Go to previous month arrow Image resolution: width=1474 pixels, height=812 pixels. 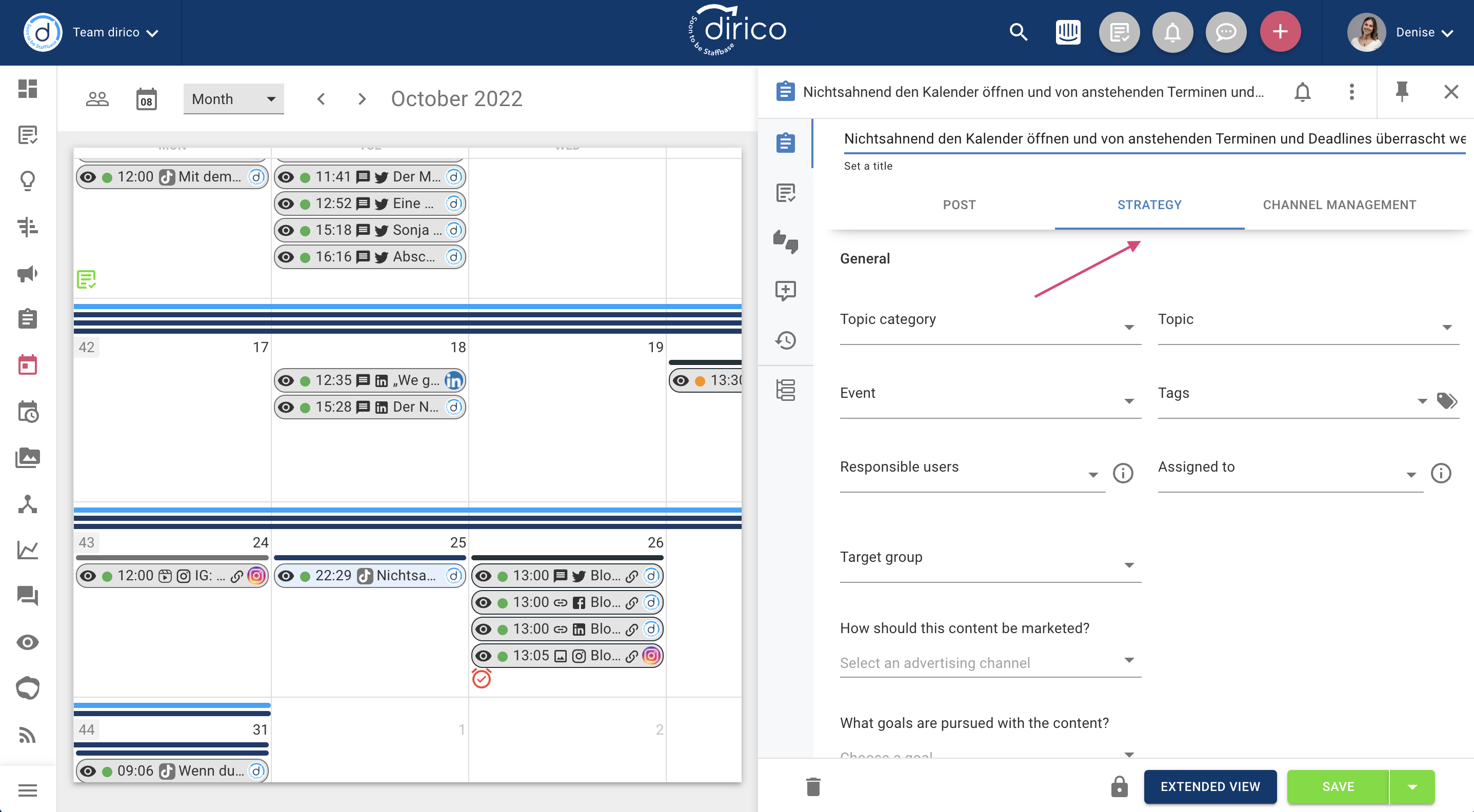[321, 99]
